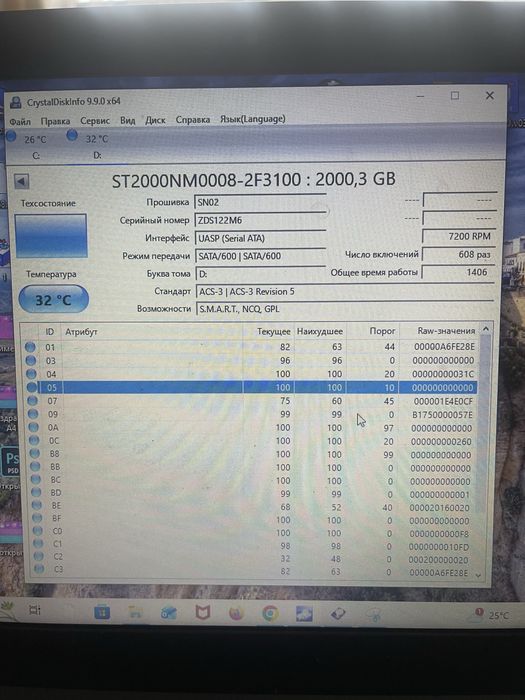525x700 pixels.
Task: Click the 32 °C temperature indicator
Action: (x=54, y=299)
